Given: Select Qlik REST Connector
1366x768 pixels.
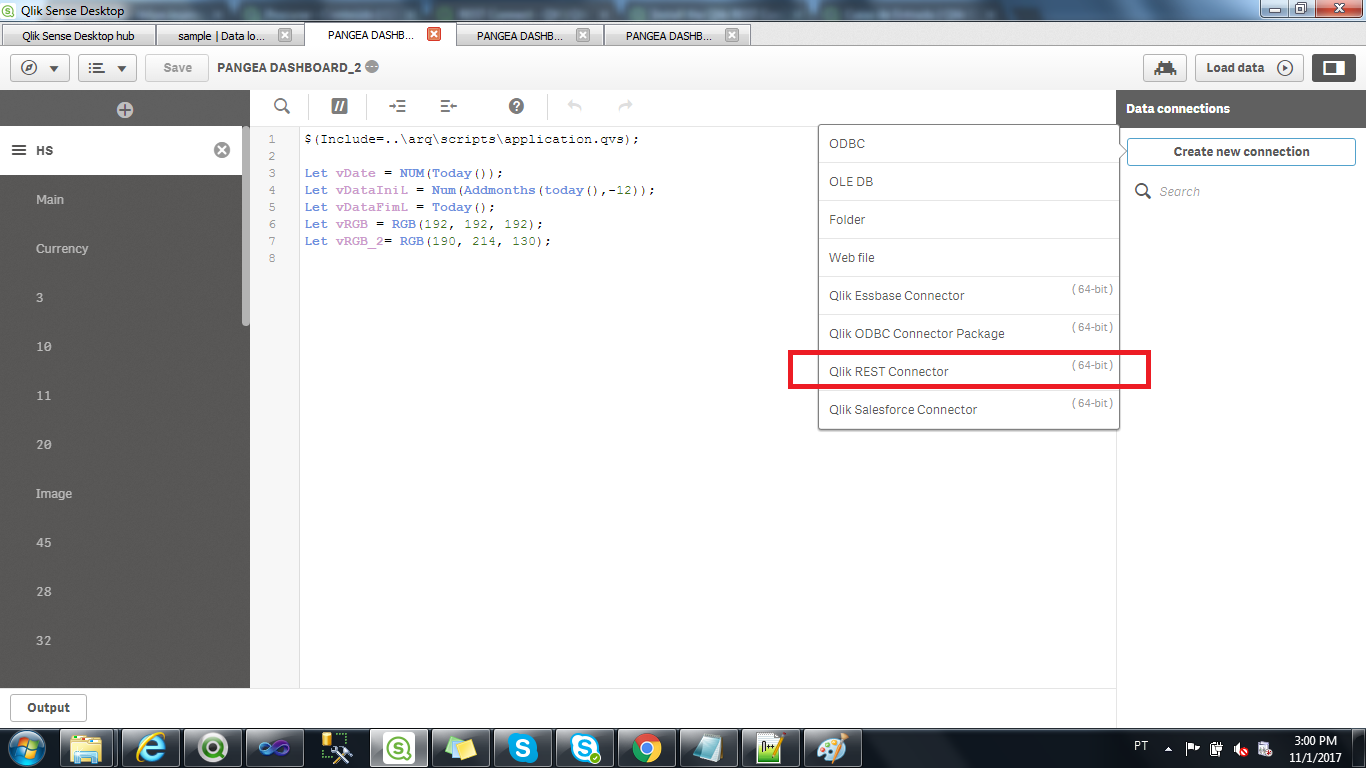Looking at the screenshot, I should 968,372.
